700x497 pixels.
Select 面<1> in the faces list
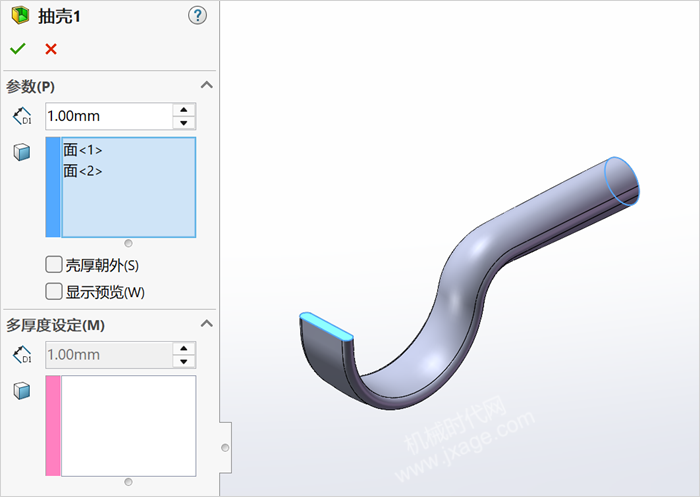[x=83, y=150]
